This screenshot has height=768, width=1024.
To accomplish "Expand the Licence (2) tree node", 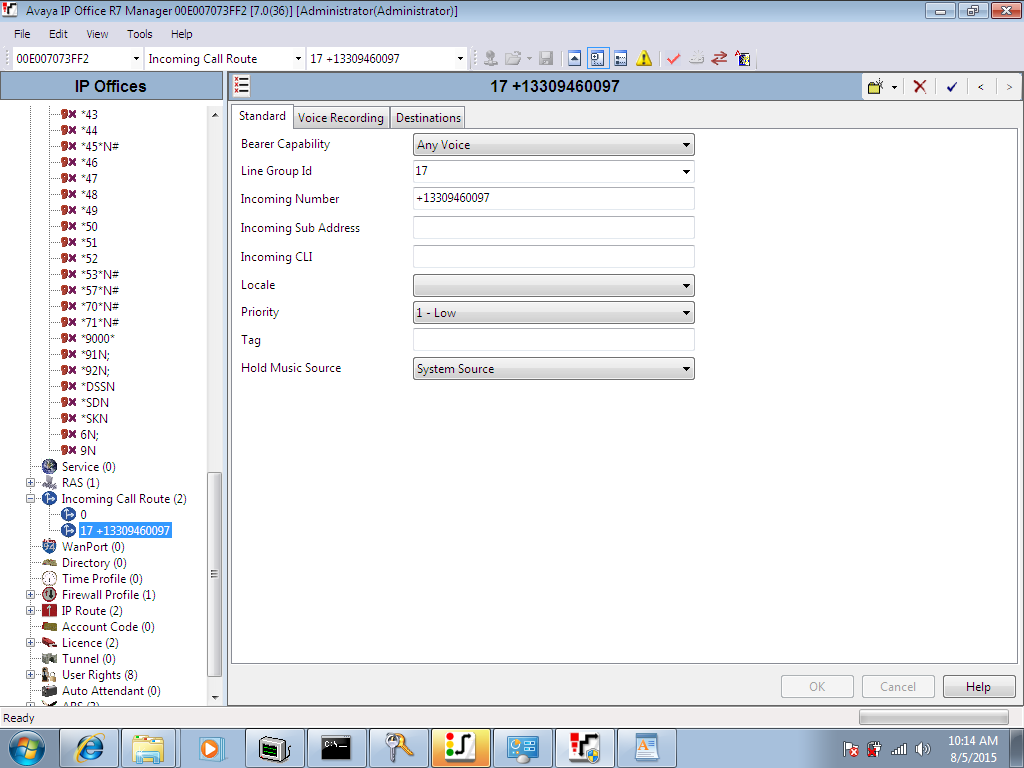I will pyautogui.click(x=30, y=643).
